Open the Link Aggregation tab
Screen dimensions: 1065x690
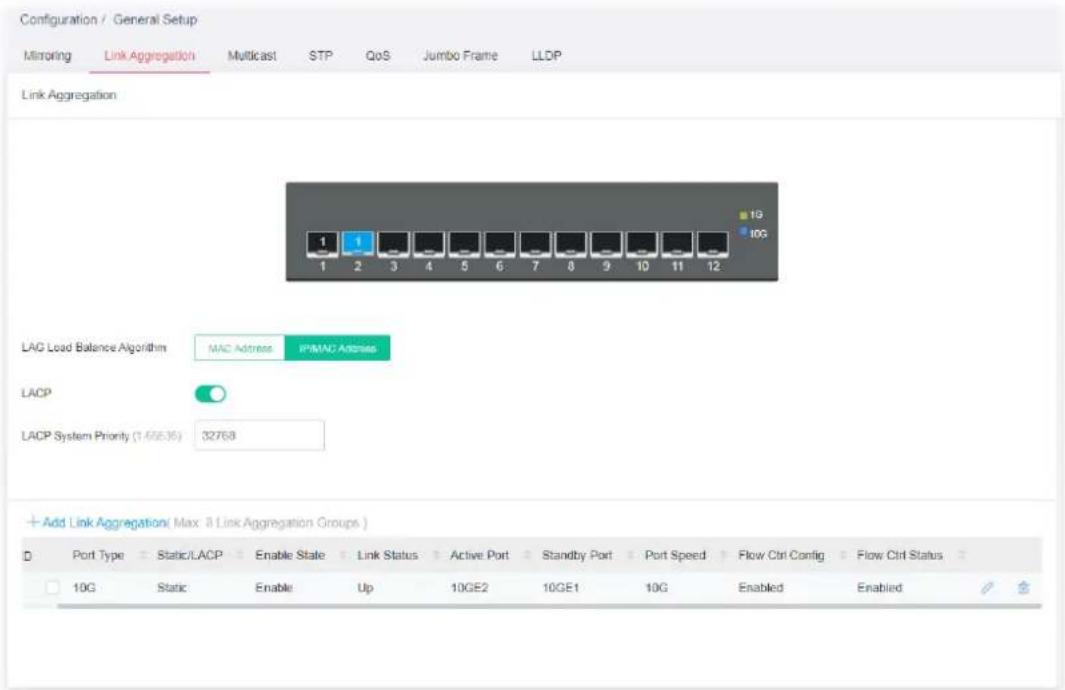[149, 56]
